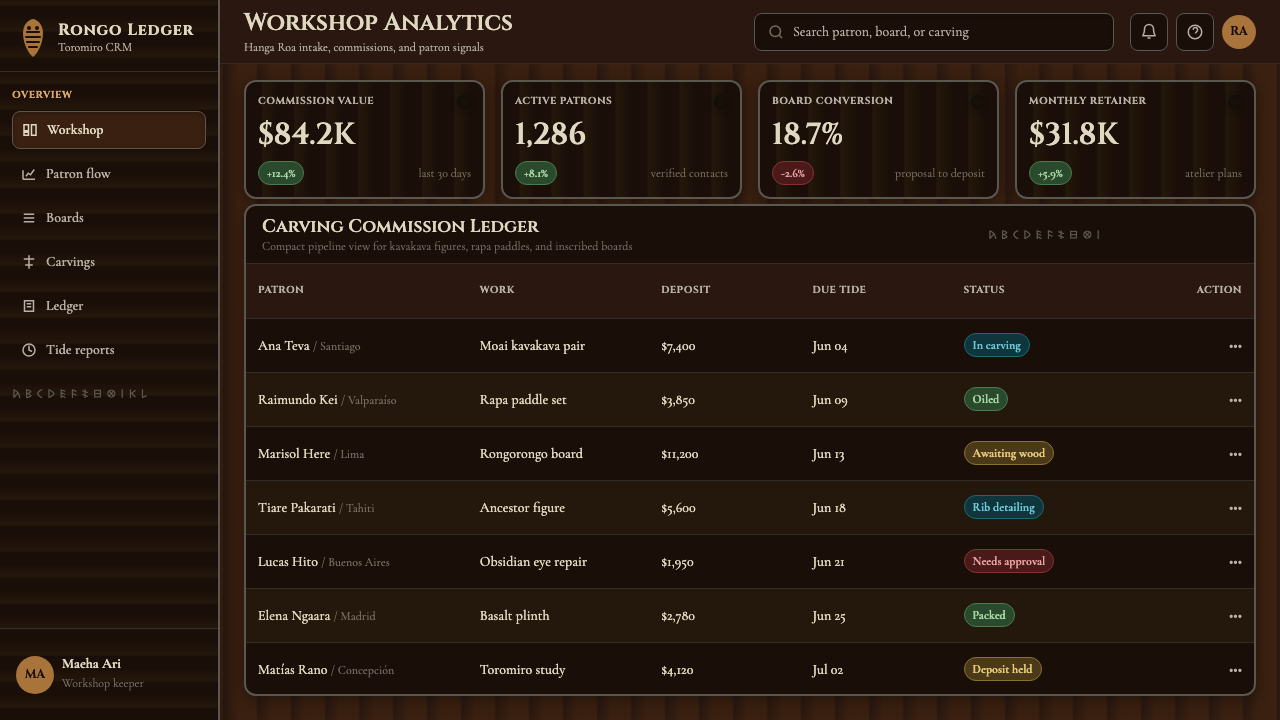The height and width of the screenshot is (720, 1280).
Task: Open the action menu for Marisol Here
Action: click(1235, 454)
